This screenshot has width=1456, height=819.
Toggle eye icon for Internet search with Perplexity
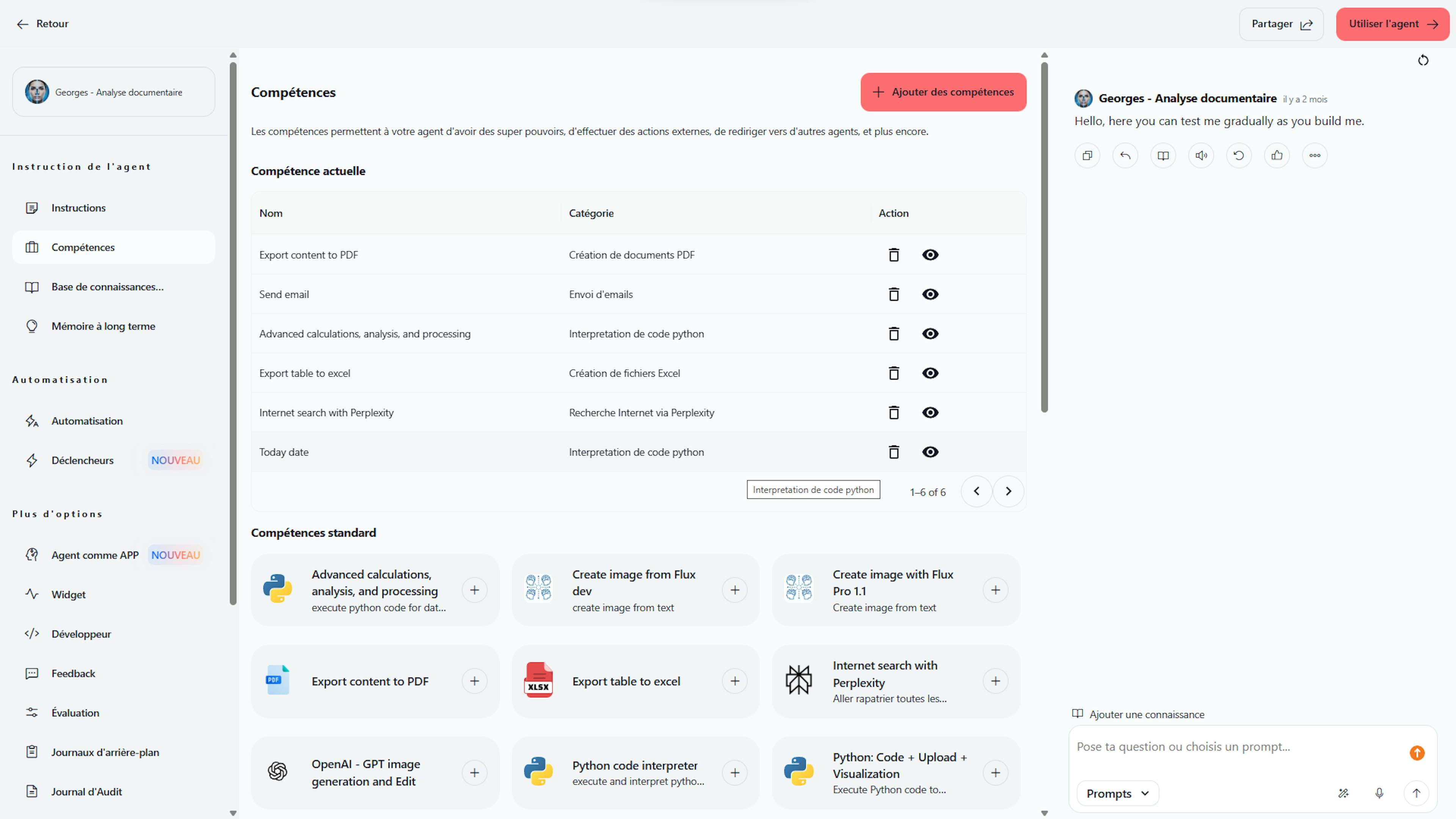[x=930, y=413]
